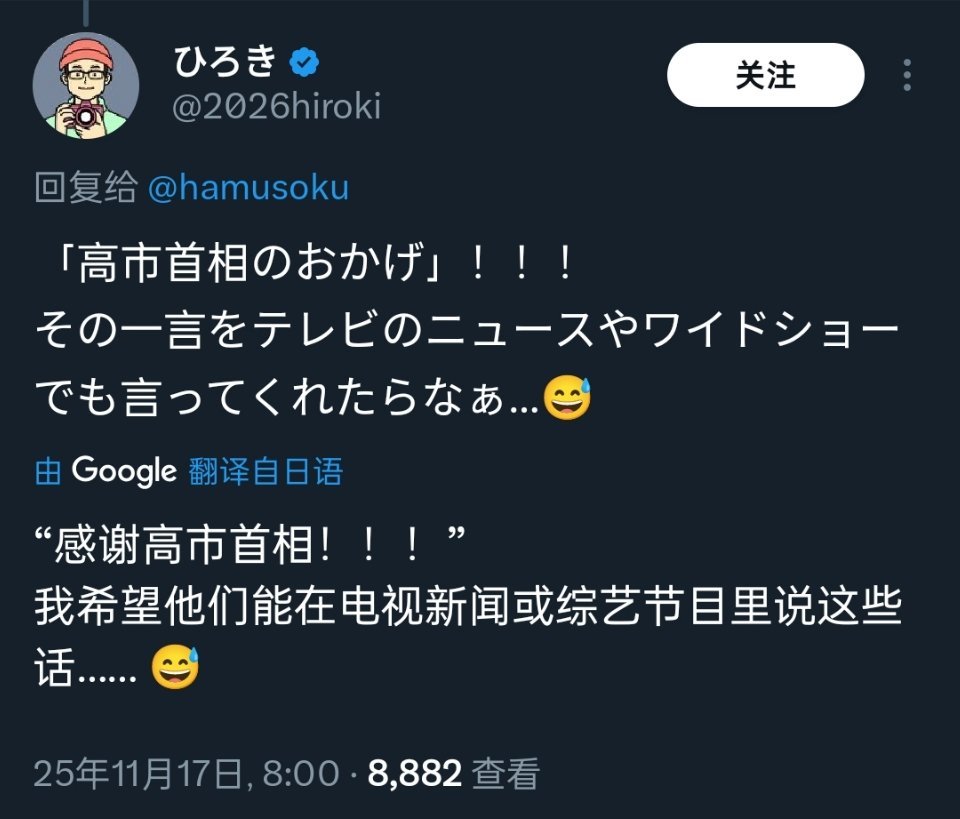Click the blue verified badge icon
Screen dimensions: 960x819
(304, 62)
